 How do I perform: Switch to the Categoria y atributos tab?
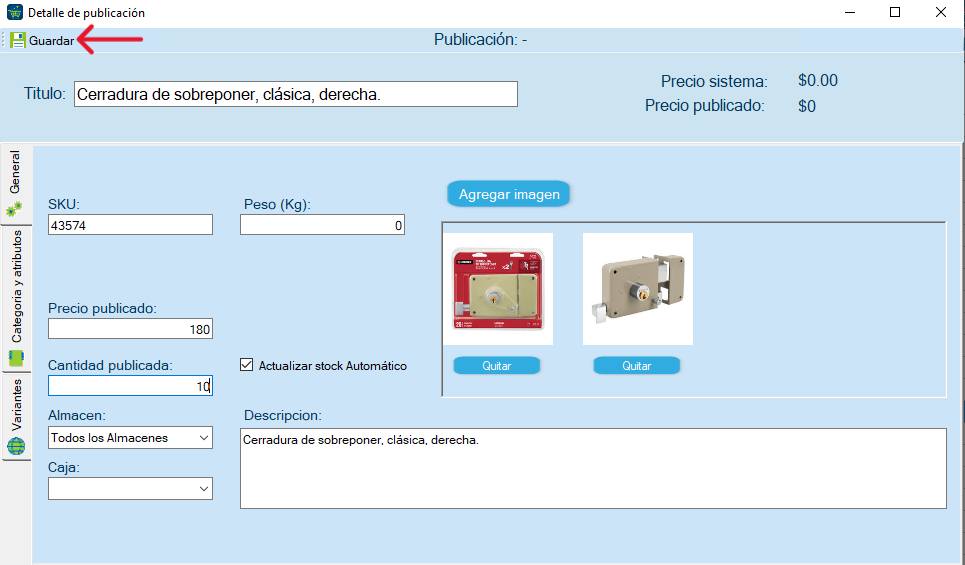click(16, 299)
